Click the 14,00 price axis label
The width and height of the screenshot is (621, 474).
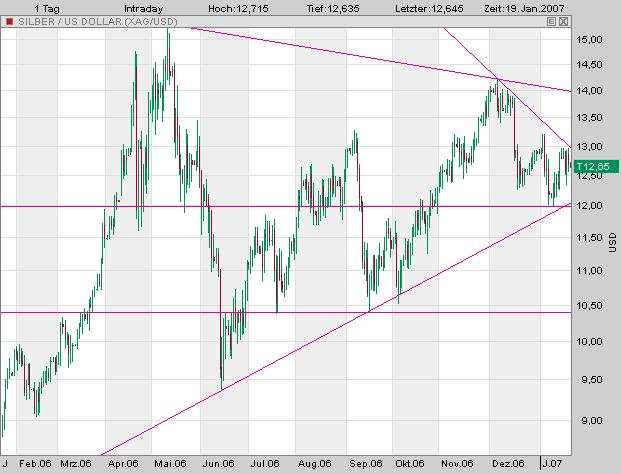coord(589,91)
